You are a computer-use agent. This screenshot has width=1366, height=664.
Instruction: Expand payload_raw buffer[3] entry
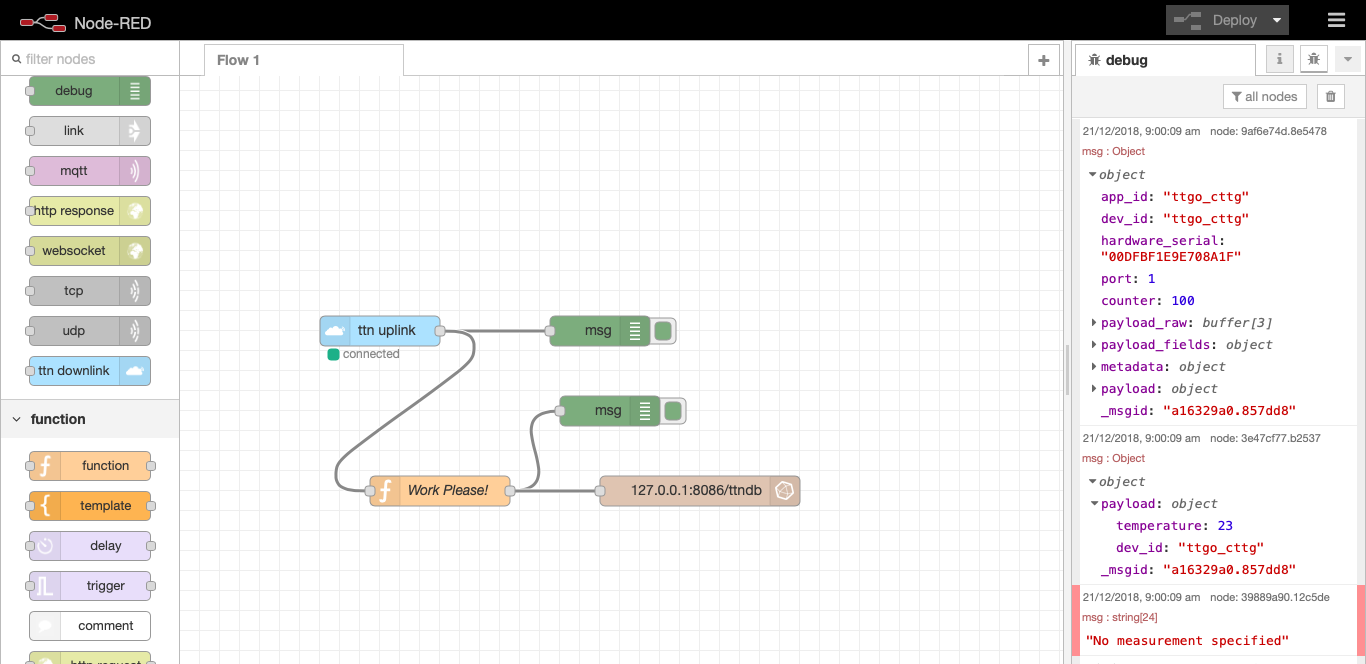point(1093,323)
